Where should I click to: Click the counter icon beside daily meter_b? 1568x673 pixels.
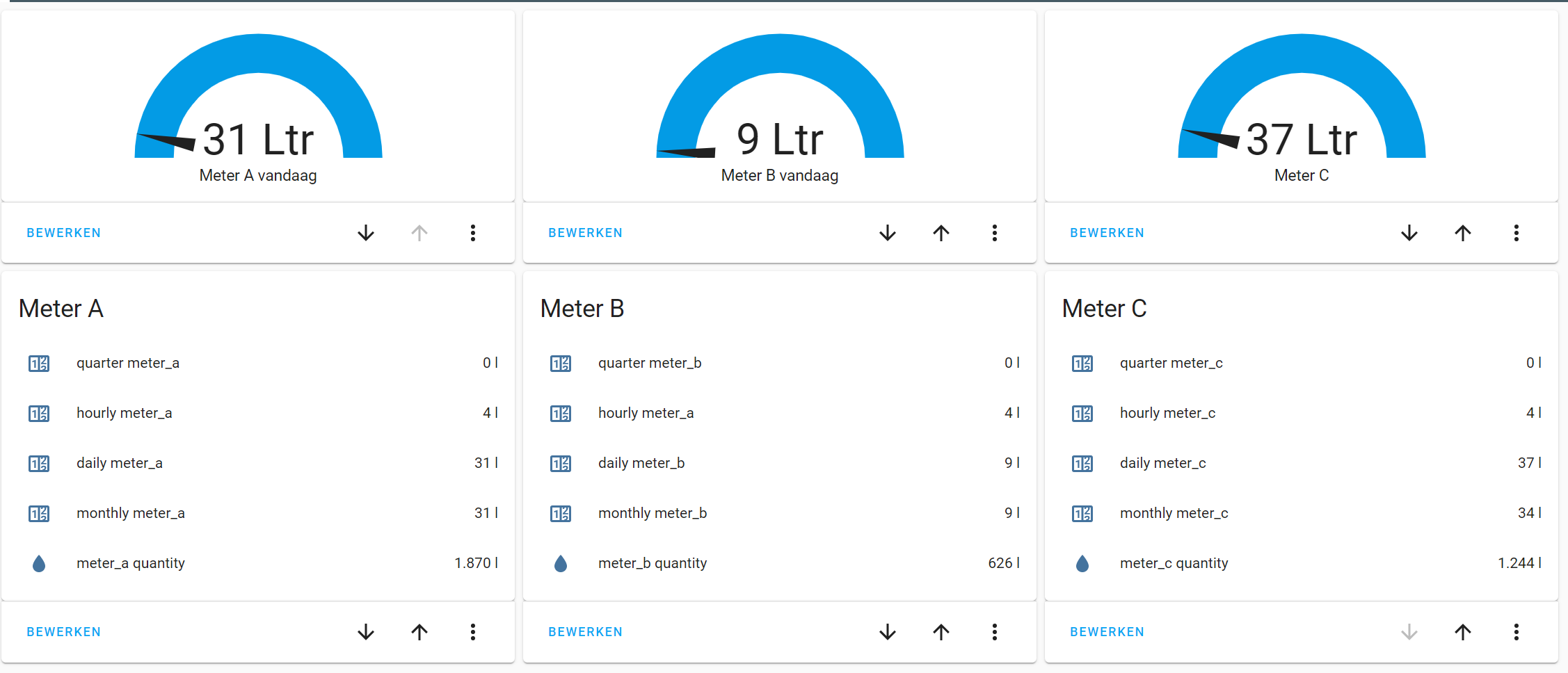tap(561, 463)
